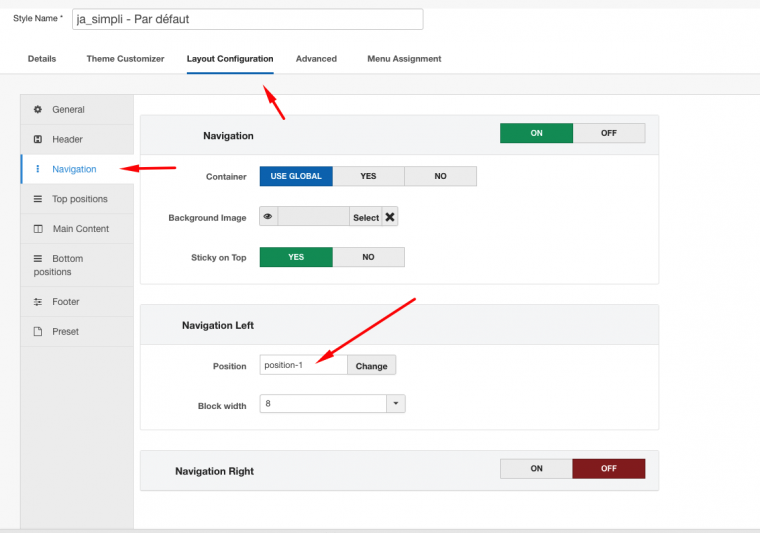Open the Advanced tab

(x=316, y=59)
